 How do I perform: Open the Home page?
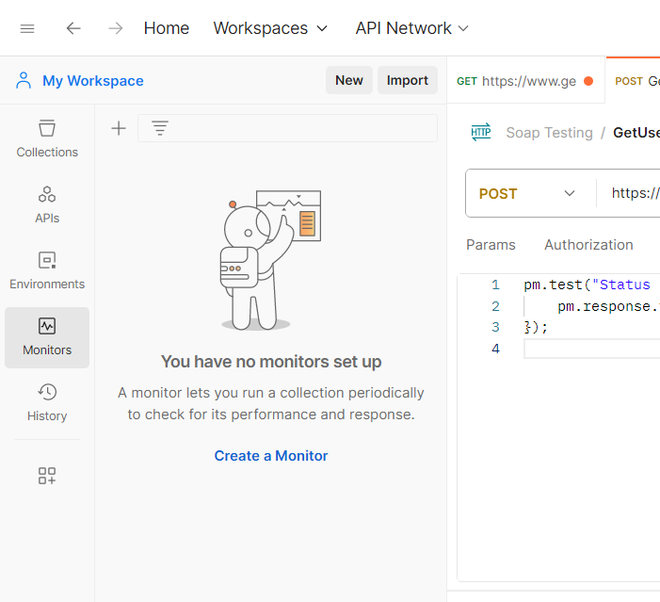(166, 28)
